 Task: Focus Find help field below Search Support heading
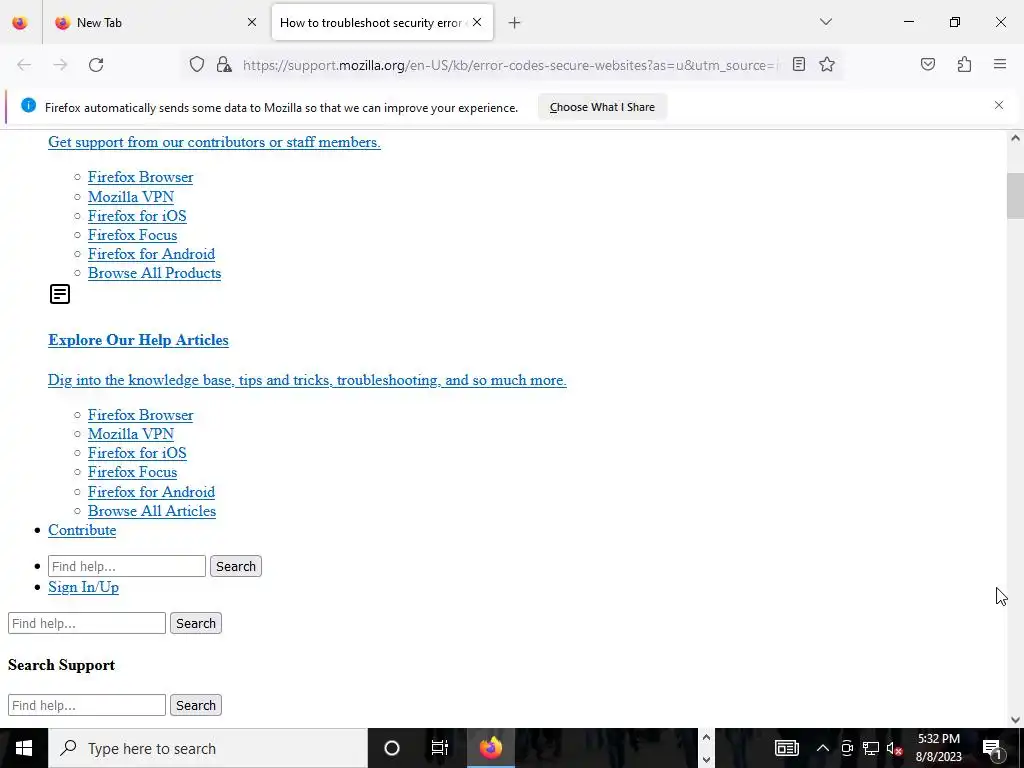click(x=87, y=705)
